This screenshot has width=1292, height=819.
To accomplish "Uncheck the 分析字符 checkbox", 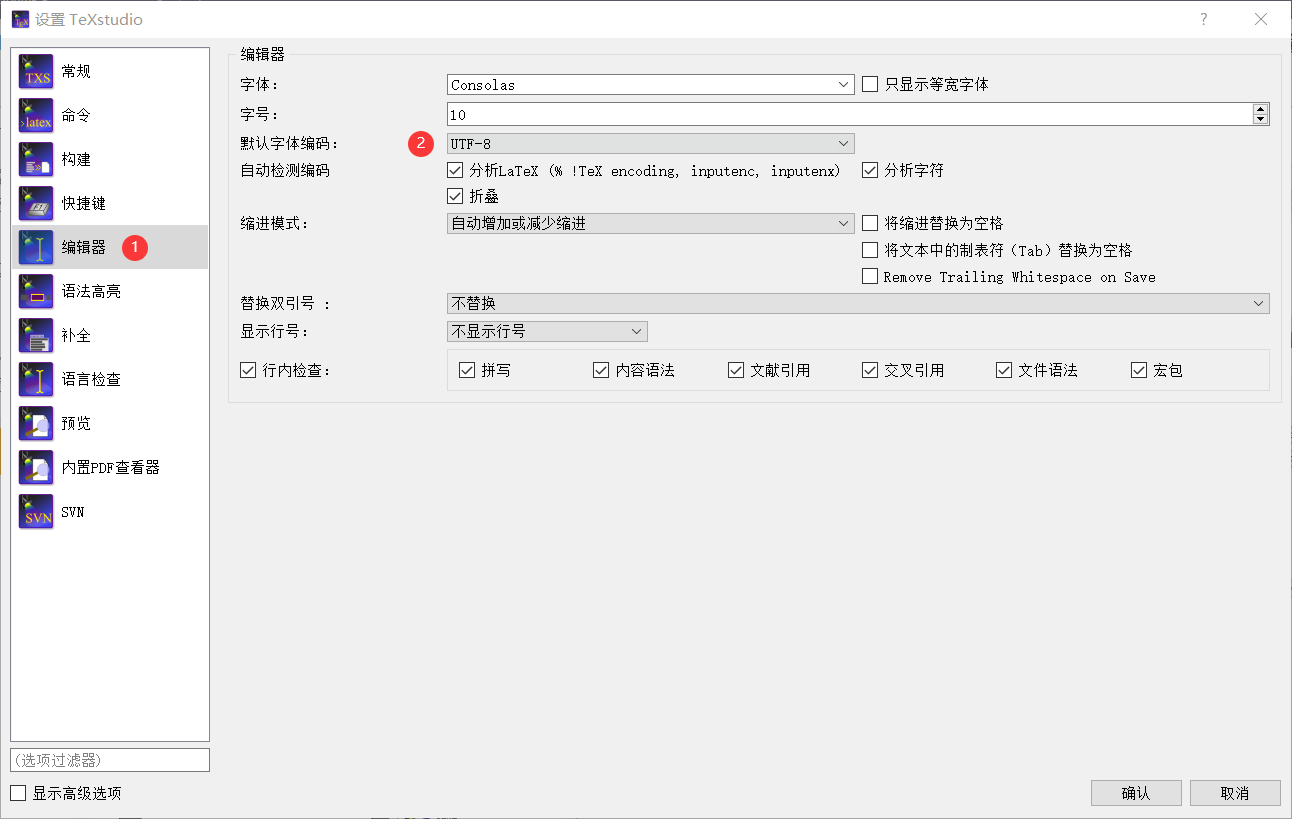I will [x=870, y=171].
